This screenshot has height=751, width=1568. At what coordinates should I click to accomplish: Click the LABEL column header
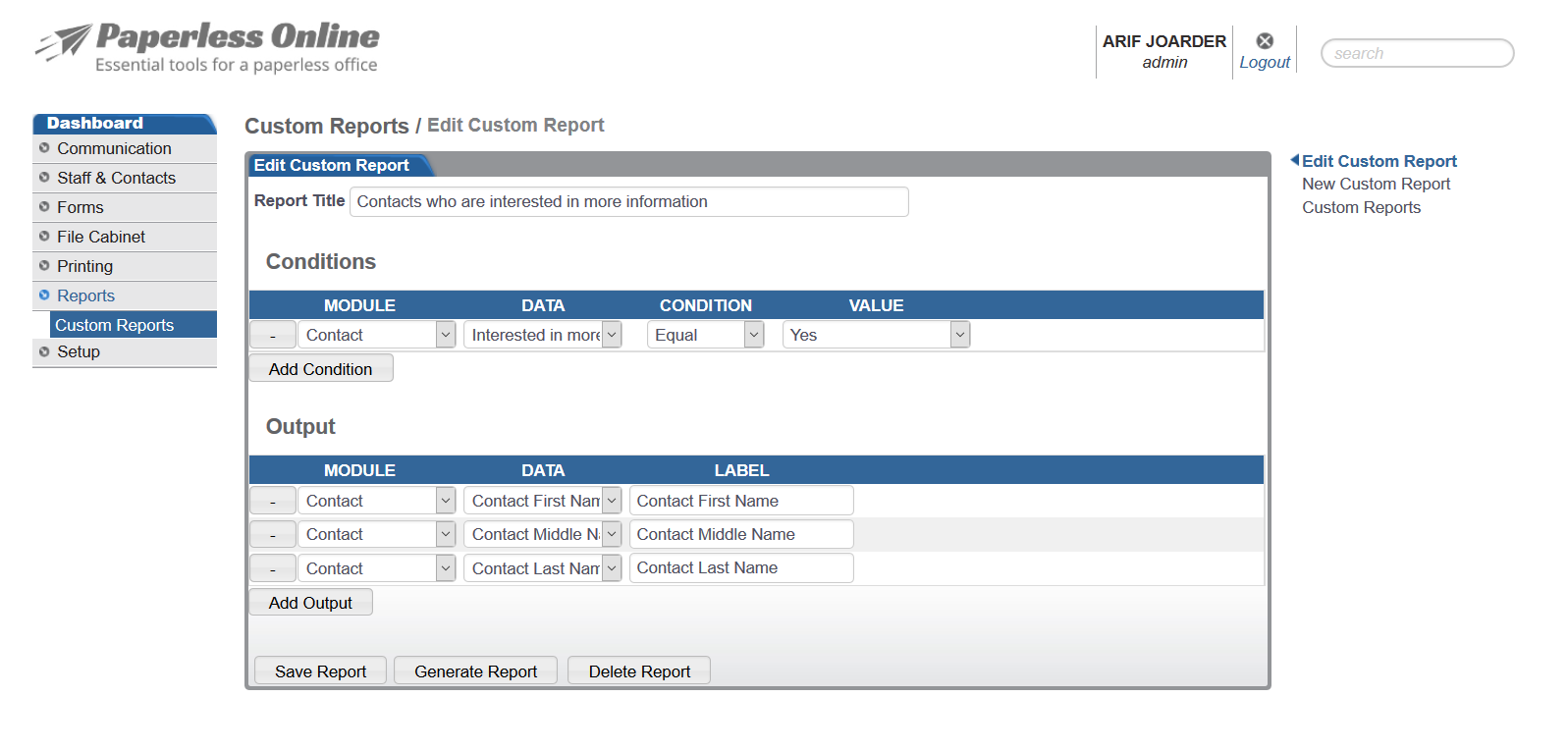(x=741, y=470)
